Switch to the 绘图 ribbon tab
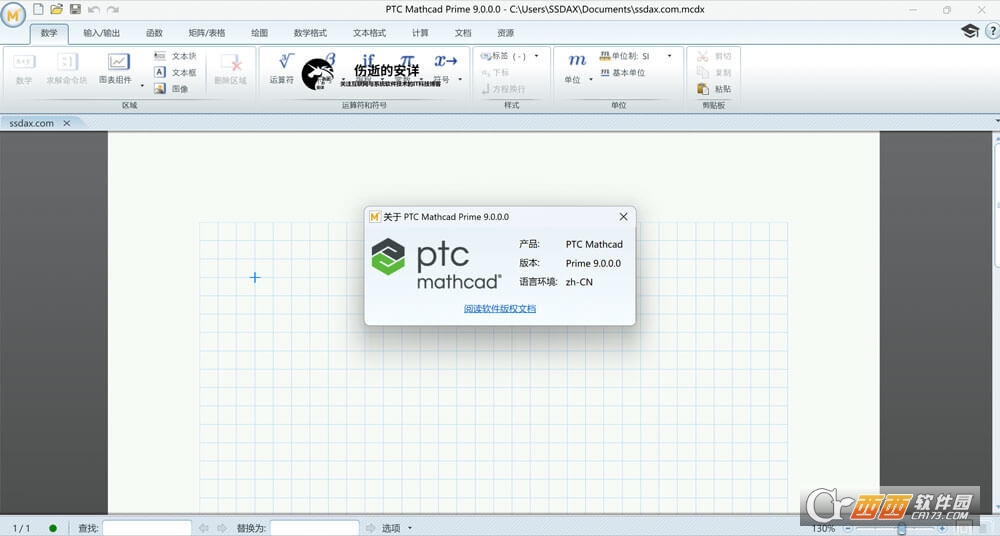This screenshot has width=1000, height=536. (x=259, y=33)
